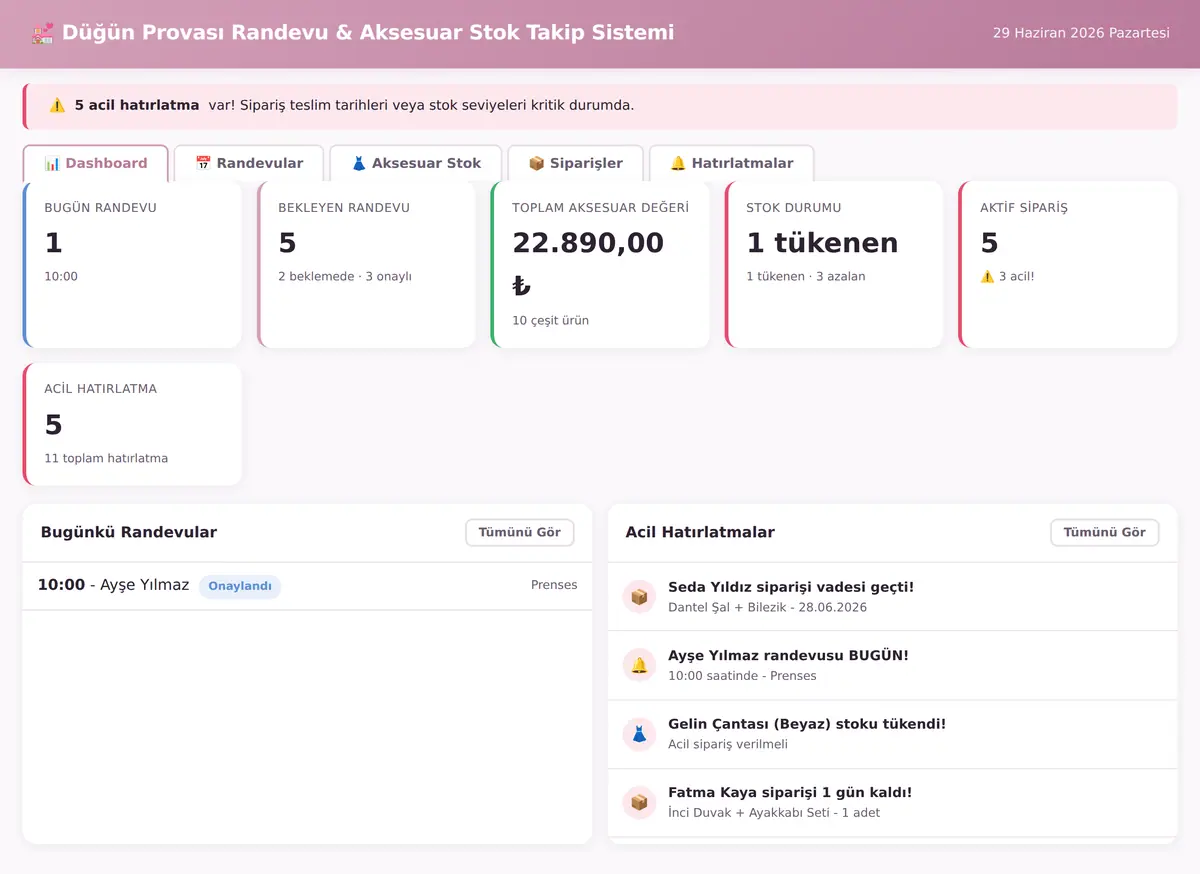Click package icon beside Fatma Kaya reminder
The width and height of the screenshot is (1200, 874).
pos(639,802)
